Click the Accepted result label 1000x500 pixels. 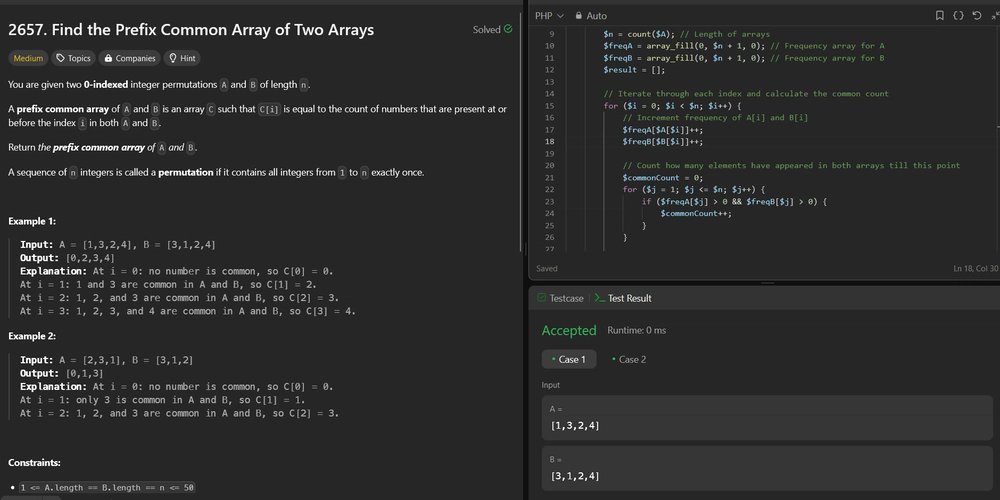[x=569, y=330]
